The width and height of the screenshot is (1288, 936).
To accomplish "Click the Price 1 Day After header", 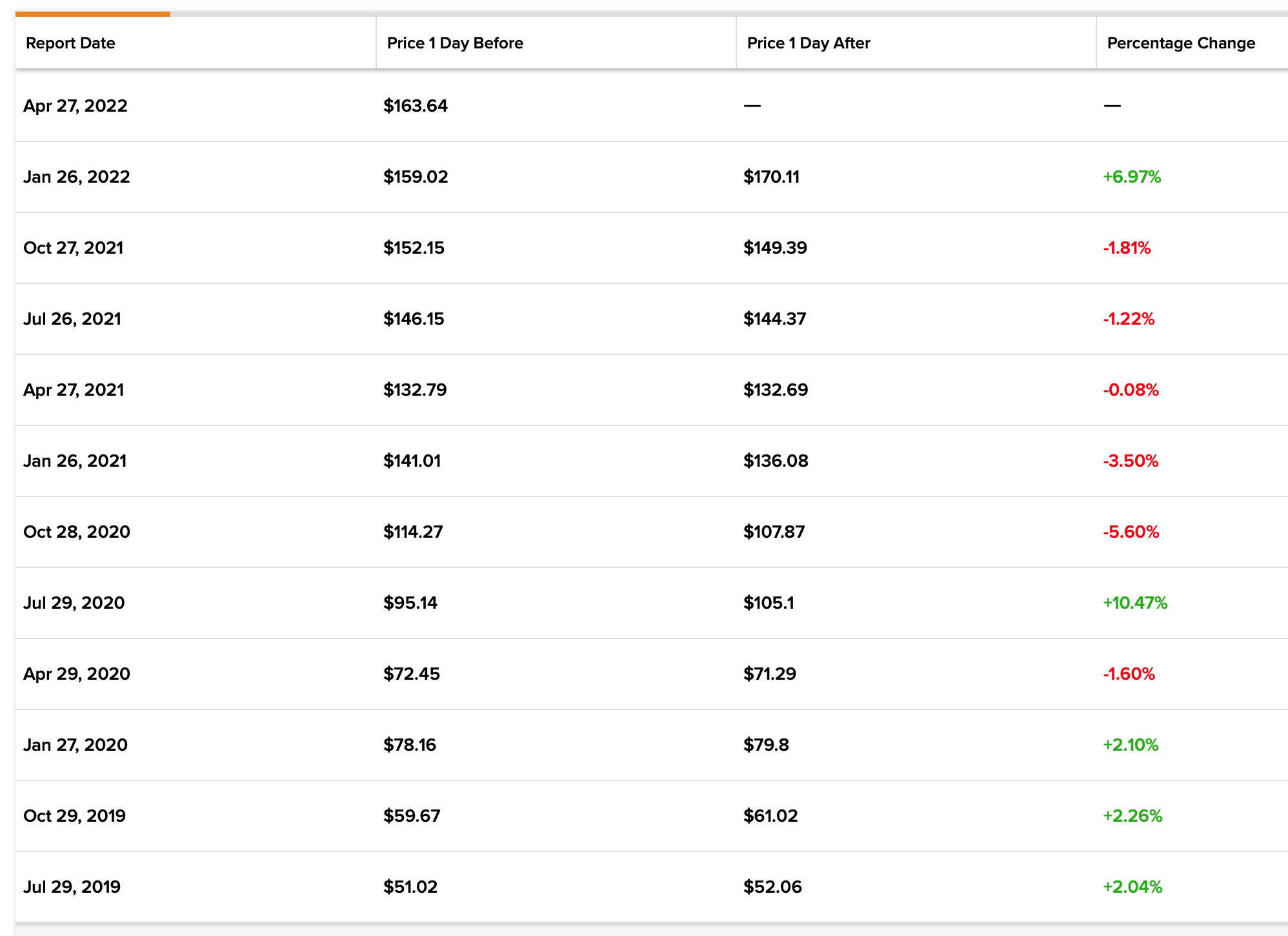I will [x=809, y=43].
